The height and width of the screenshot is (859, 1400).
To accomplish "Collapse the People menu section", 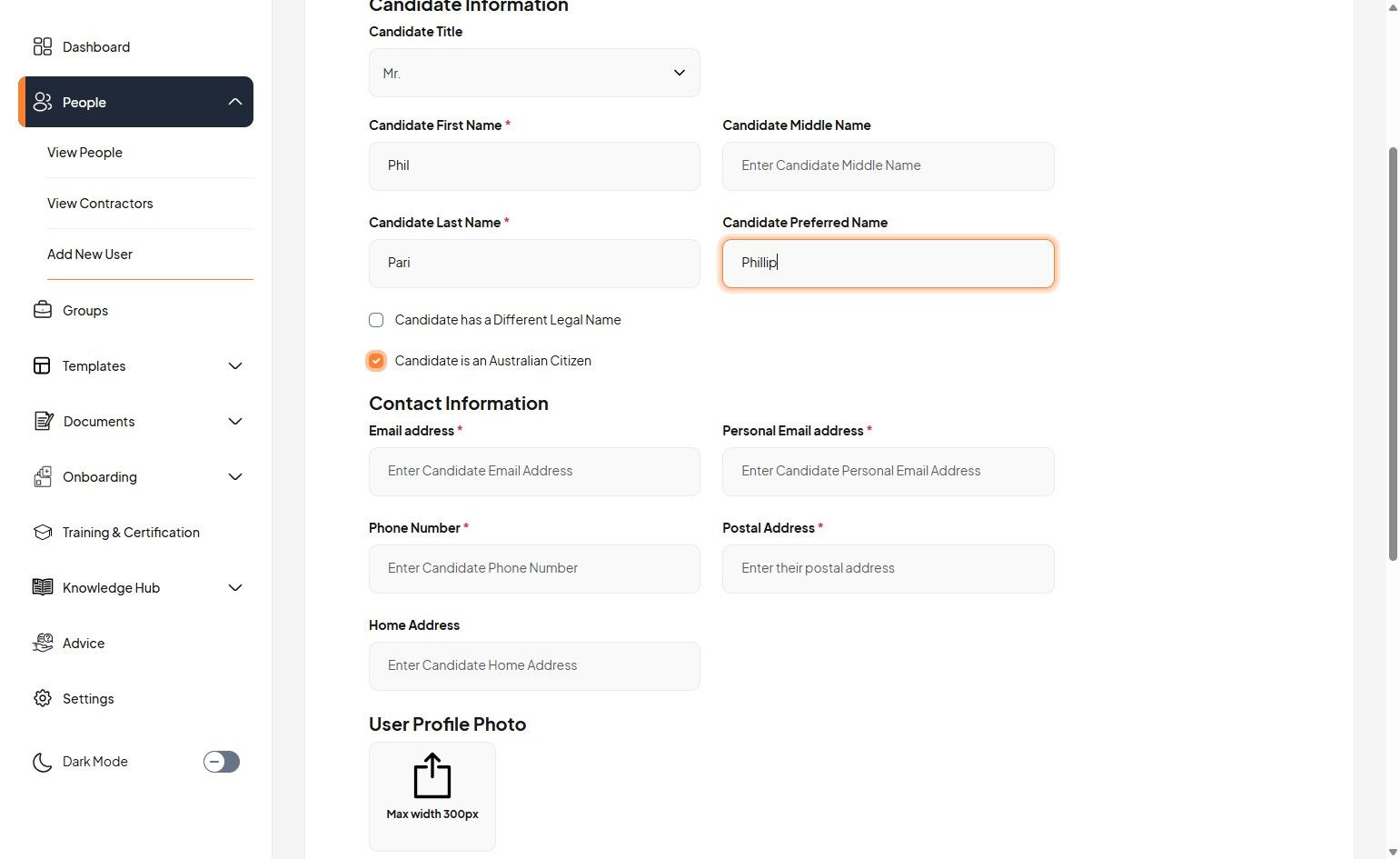I will point(235,102).
